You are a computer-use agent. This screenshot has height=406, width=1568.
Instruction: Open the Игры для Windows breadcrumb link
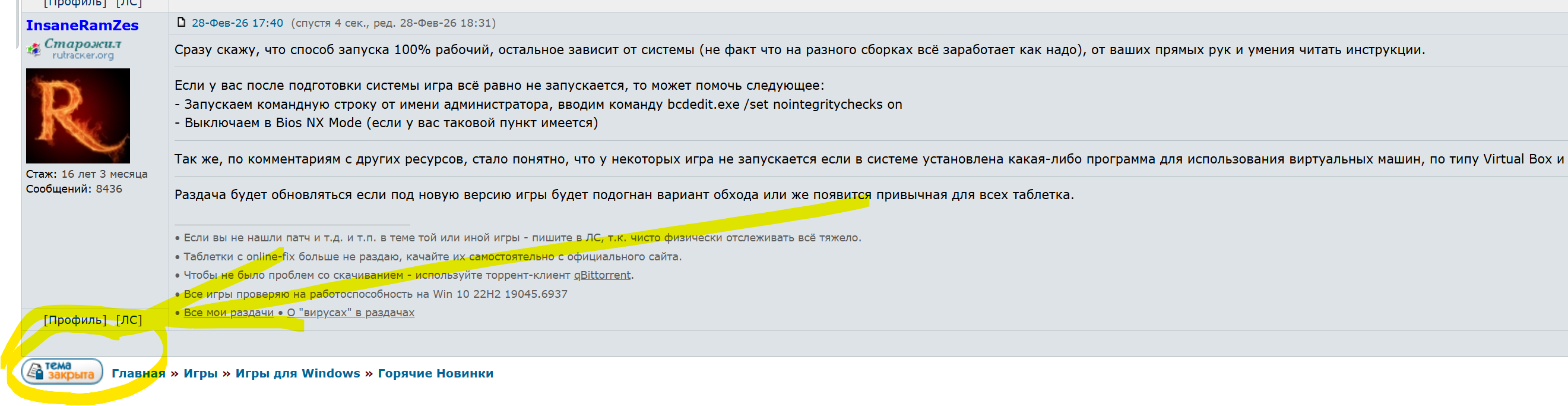click(297, 374)
